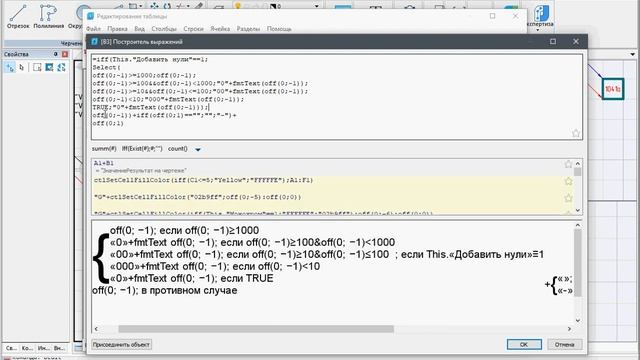Close the Свойства panel with red X
Viewport: 640px width, 360px height.
point(65,54)
